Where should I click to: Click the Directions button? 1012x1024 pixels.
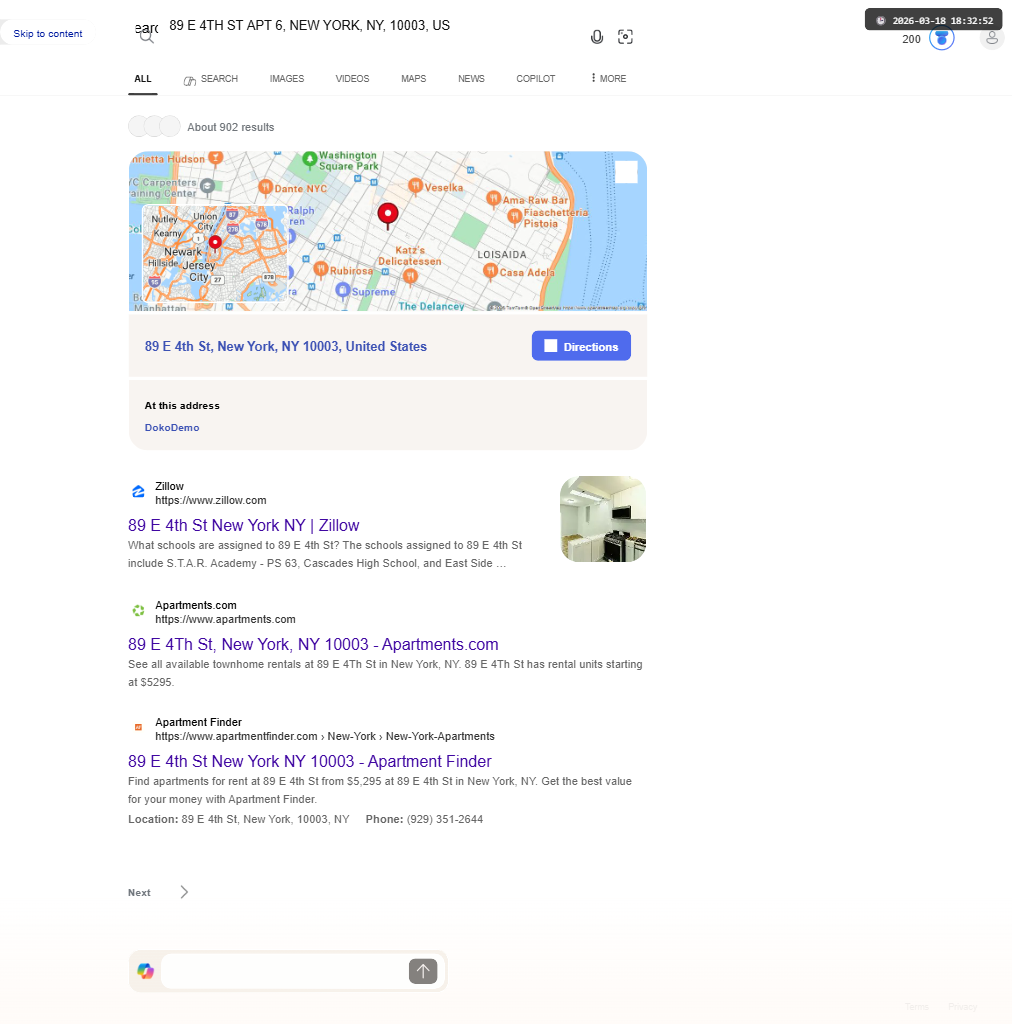pyautogui.click(x=581, y=345)
